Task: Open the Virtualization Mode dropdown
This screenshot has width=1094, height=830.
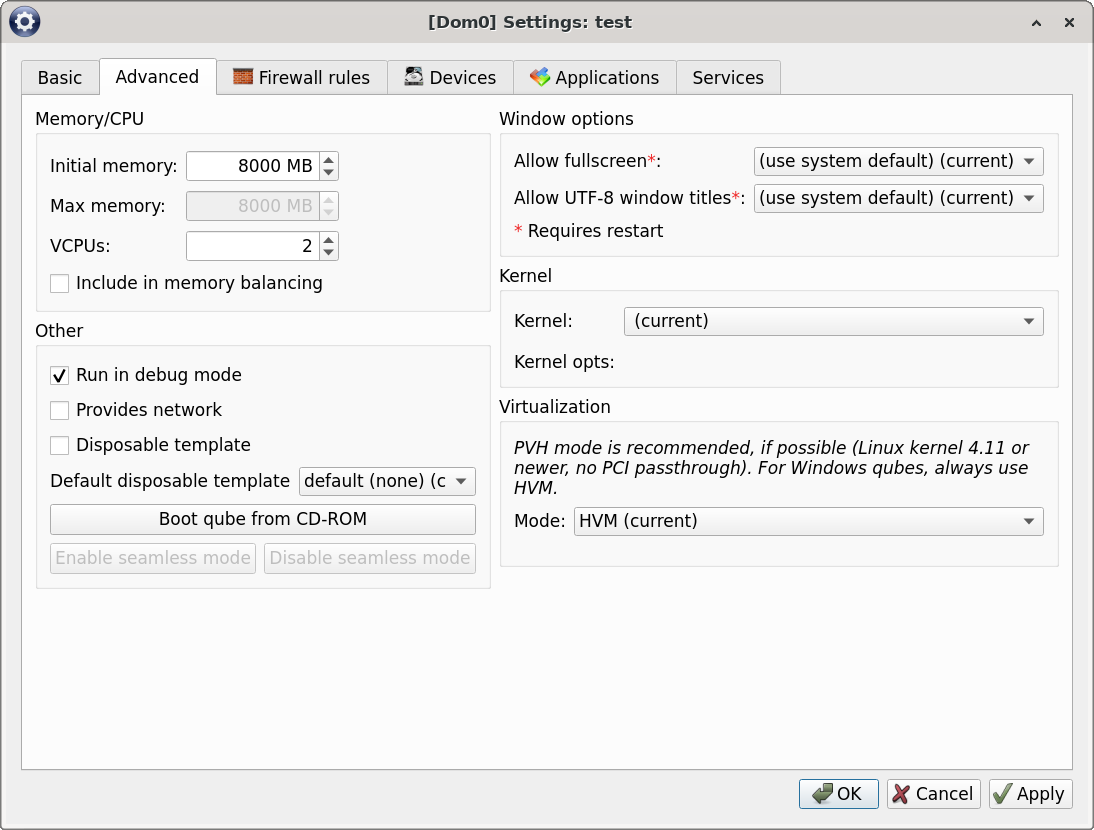Action: coord(808,521)
